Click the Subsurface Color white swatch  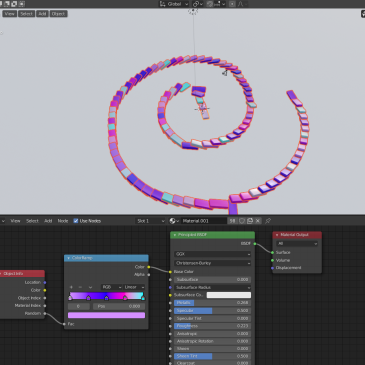click(229, 295)
